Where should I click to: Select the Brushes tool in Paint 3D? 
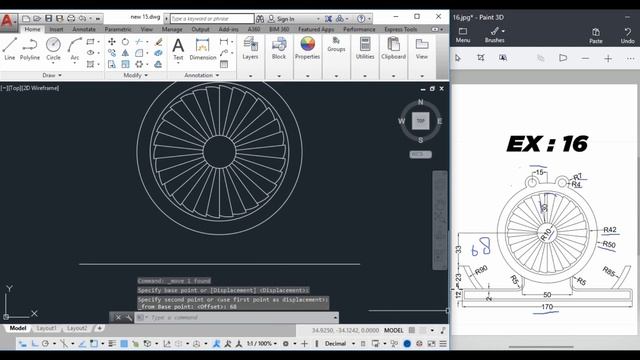(495, 35)
